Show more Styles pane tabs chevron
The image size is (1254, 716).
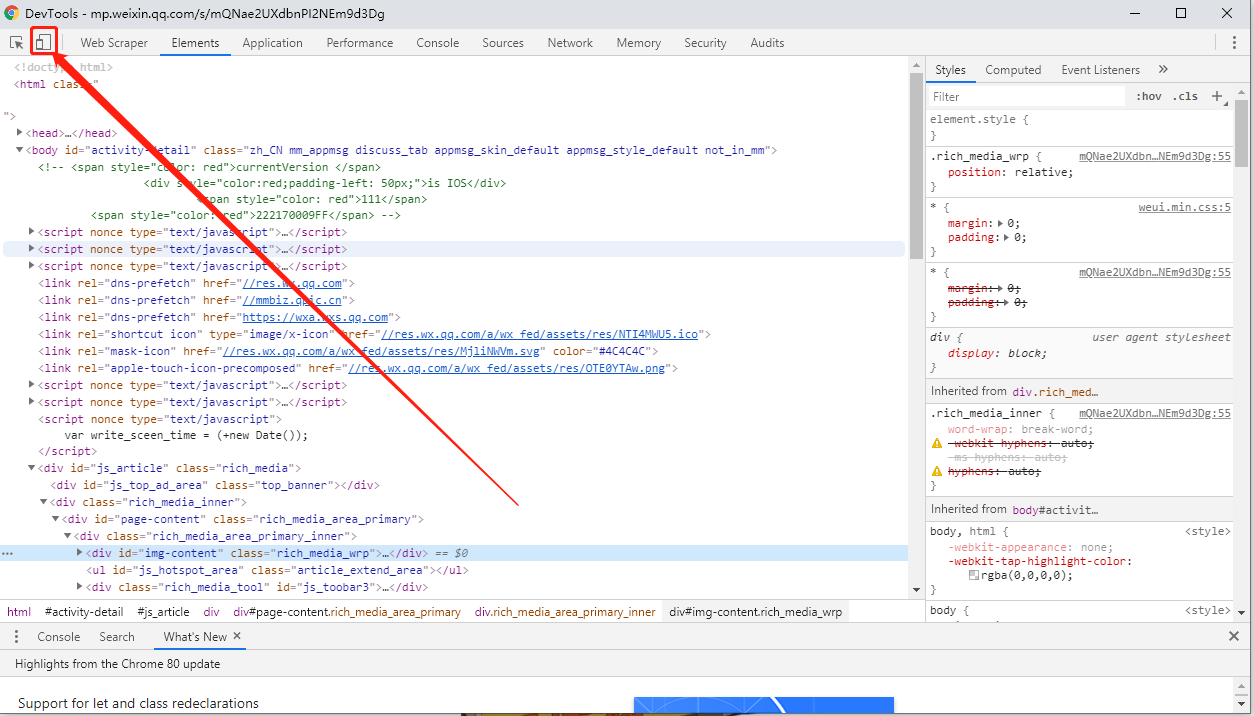[1163, 70]
